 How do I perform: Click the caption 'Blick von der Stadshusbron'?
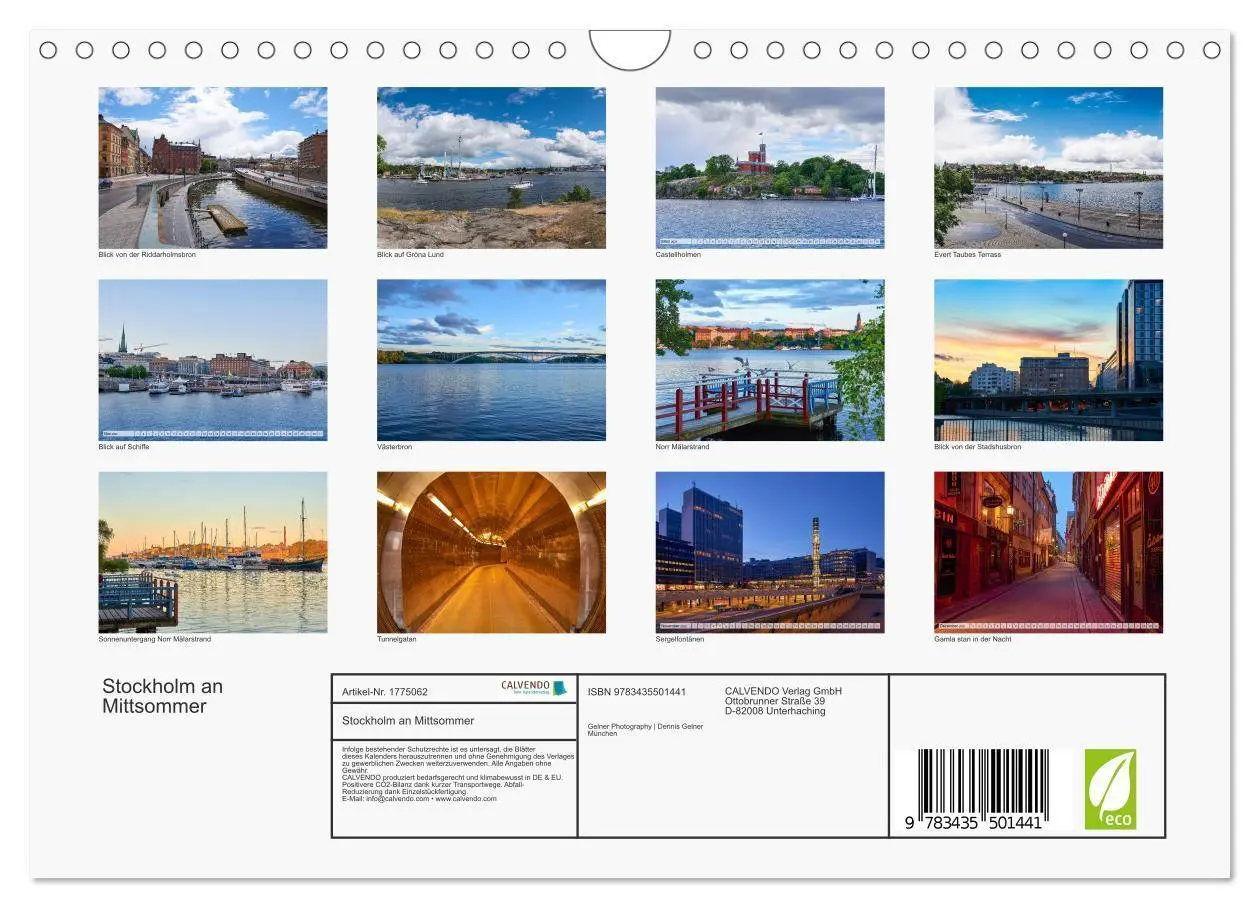click(977, 447)
